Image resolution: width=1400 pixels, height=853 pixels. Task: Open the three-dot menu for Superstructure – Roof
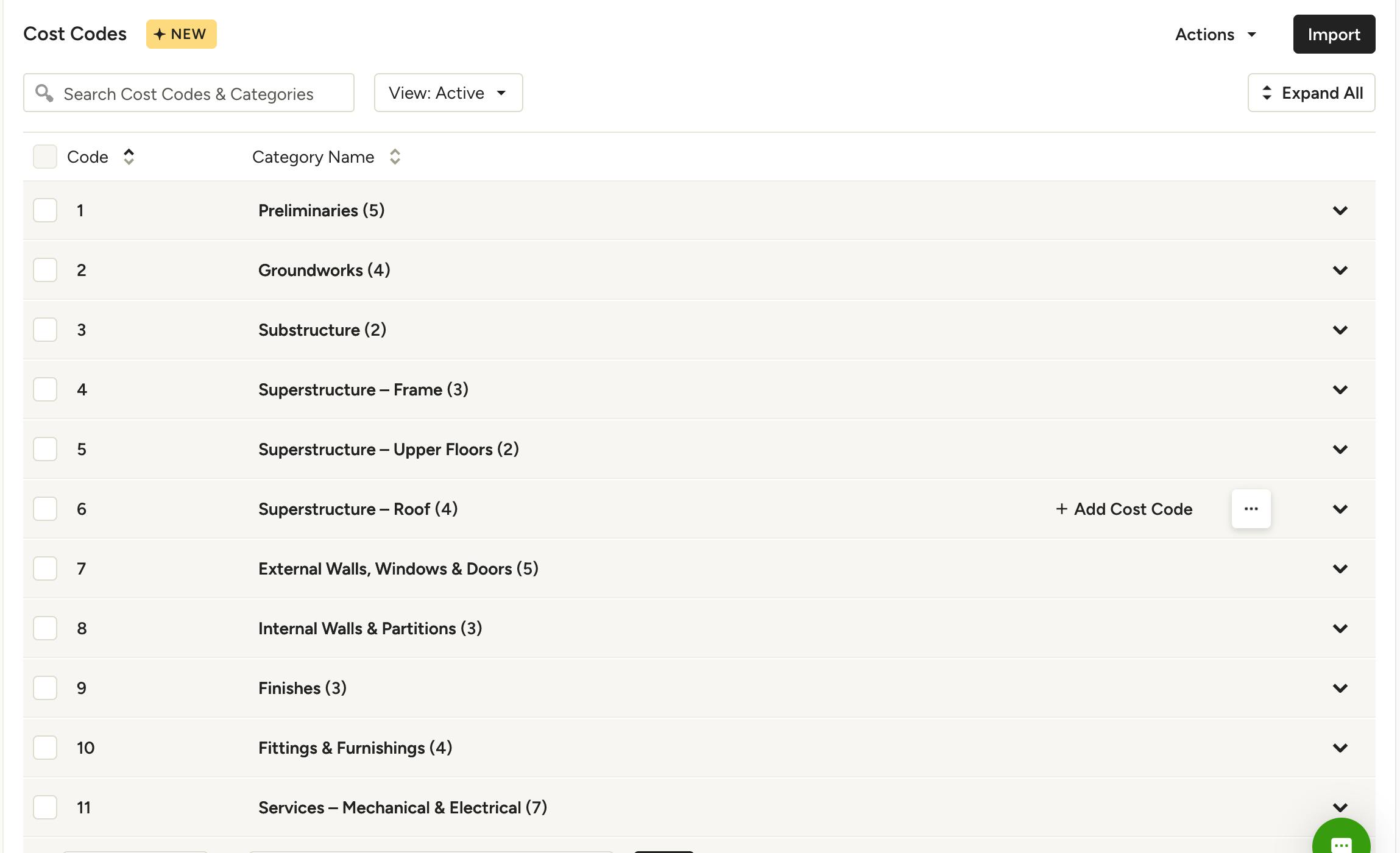(1251, 509)
